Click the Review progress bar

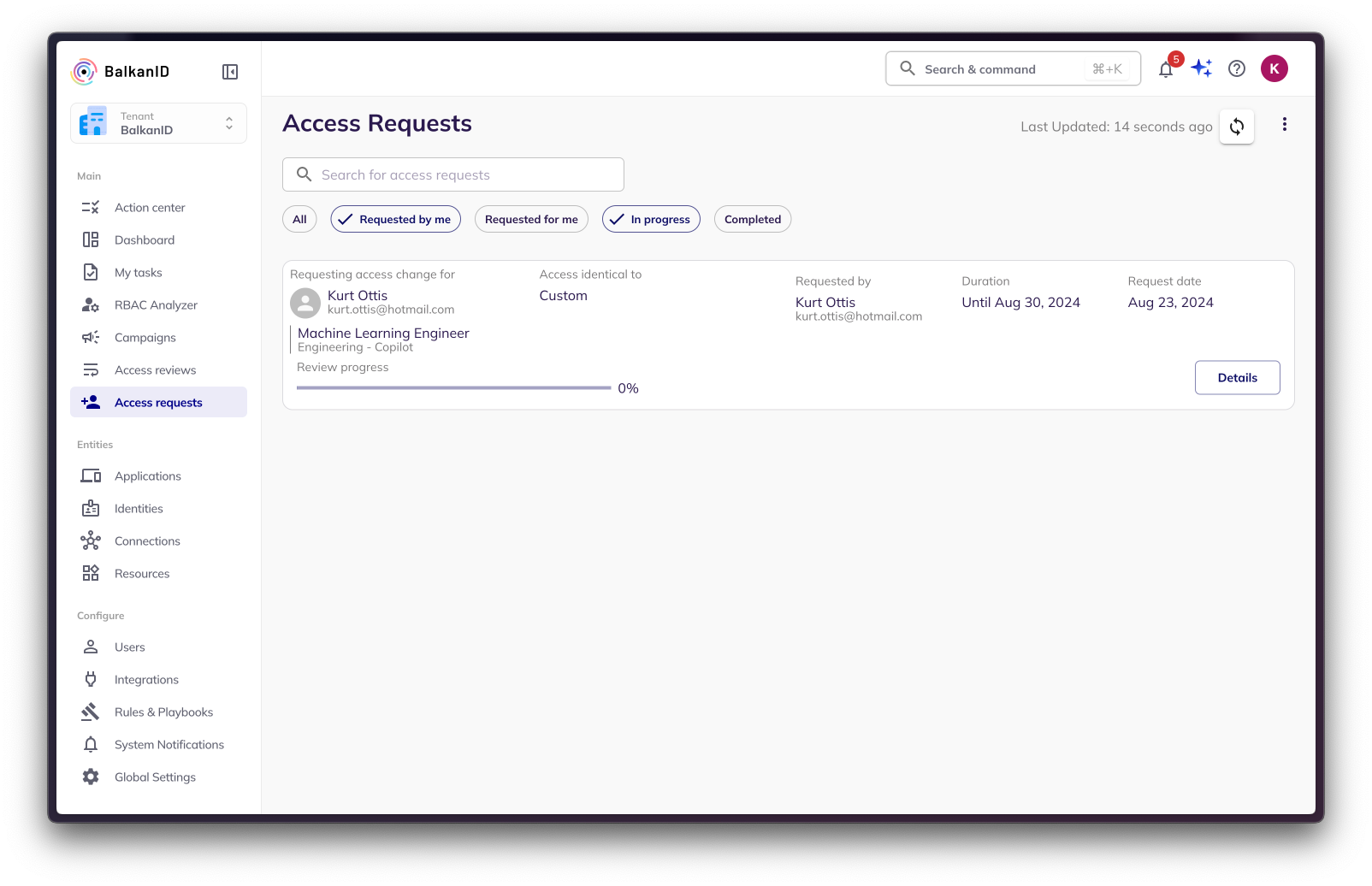[453, 388]
